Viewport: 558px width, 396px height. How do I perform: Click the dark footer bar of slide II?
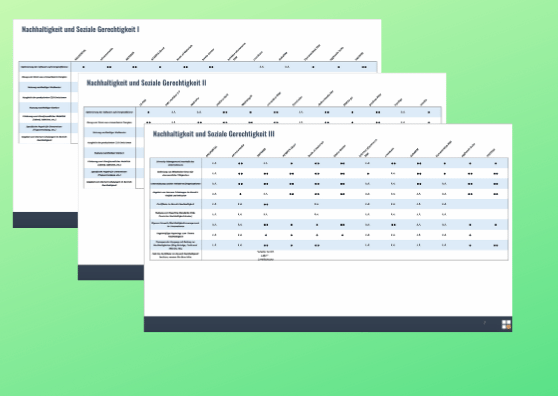pos(111,272)
